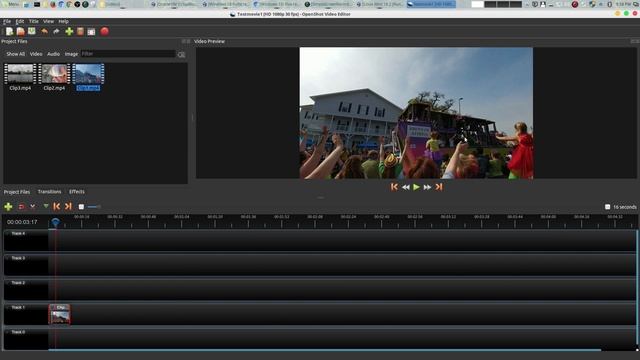Select the Show All filter button
This screenshot has height=360, width=640.
[16, 54]
